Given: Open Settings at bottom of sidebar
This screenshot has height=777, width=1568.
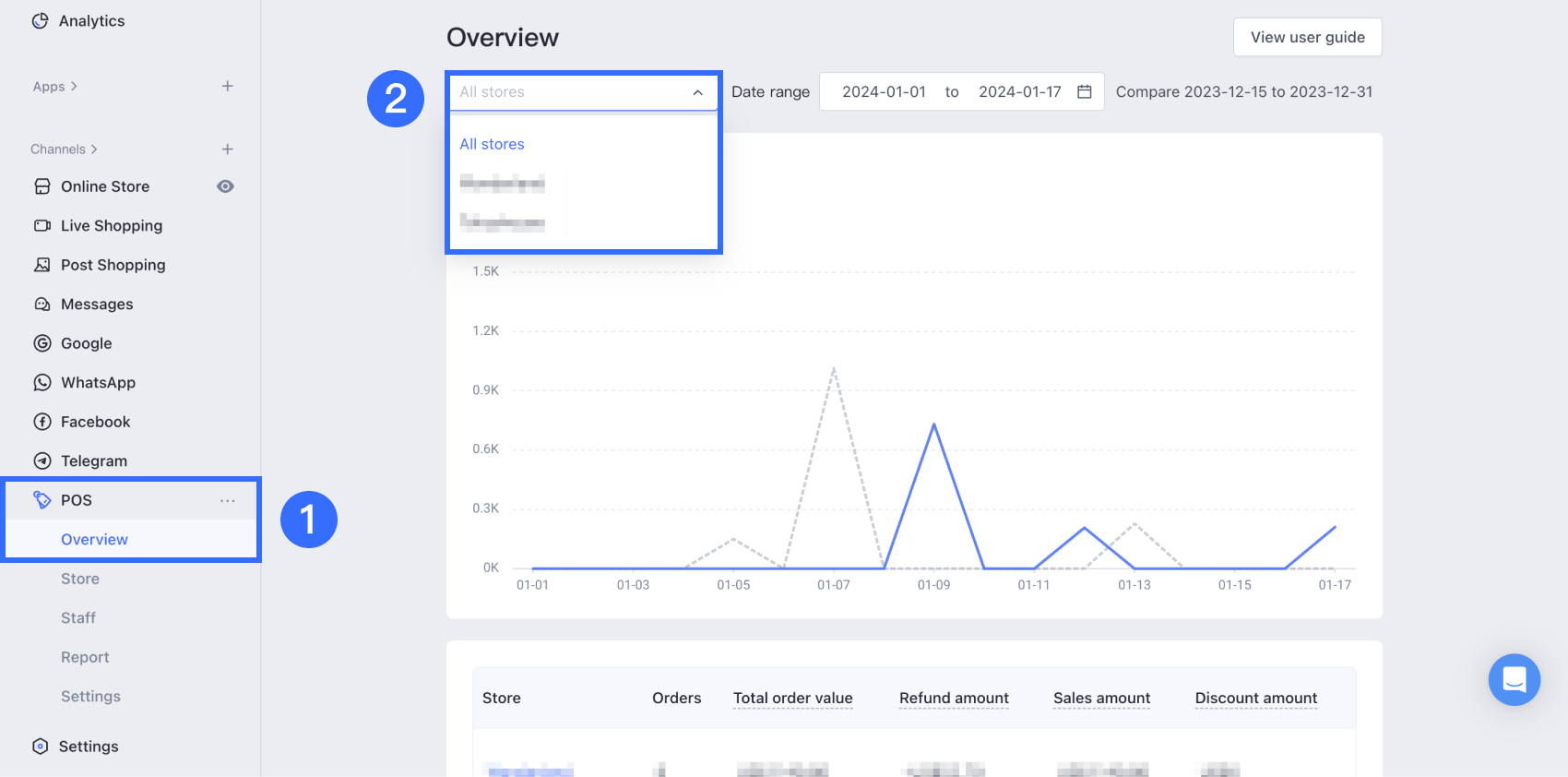Looking at the screenshot, I should point(89,747).
